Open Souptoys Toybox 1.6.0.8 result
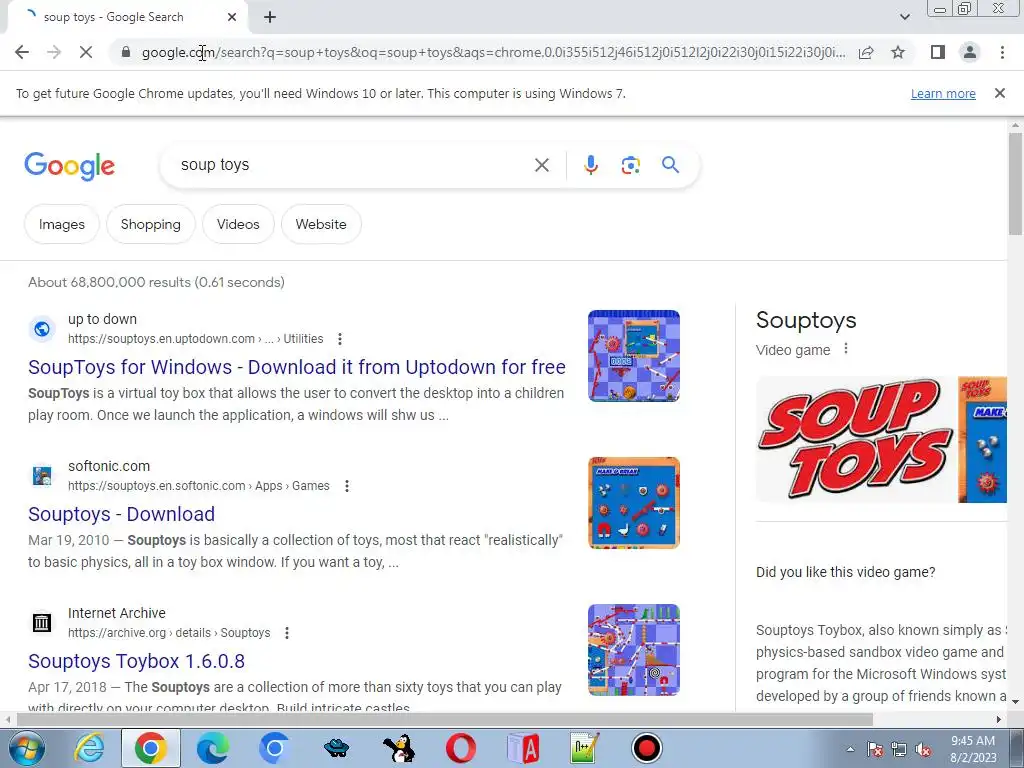 136,661
